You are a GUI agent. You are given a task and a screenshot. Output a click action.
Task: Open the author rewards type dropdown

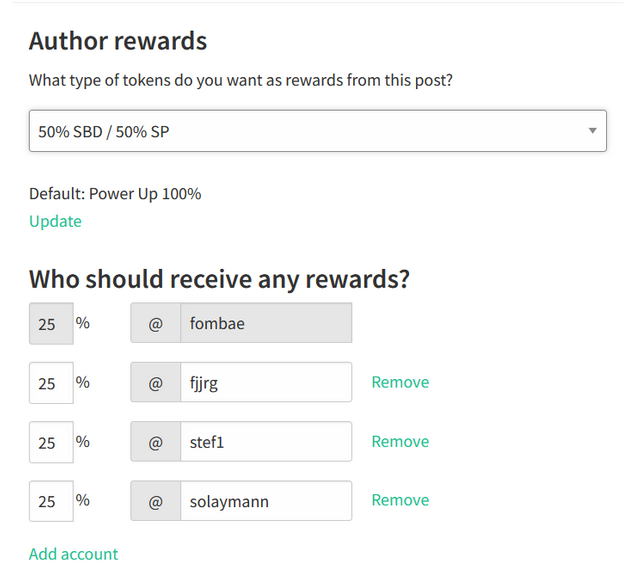(x=317, y=131)
